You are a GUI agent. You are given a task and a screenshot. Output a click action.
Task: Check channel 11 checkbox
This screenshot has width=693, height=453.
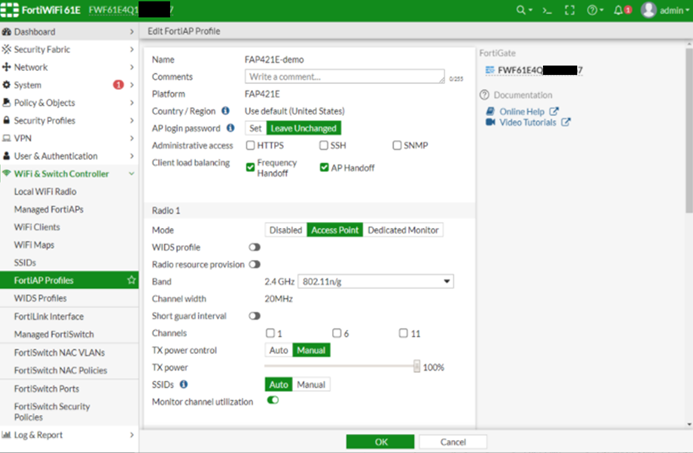coord(403,333)
